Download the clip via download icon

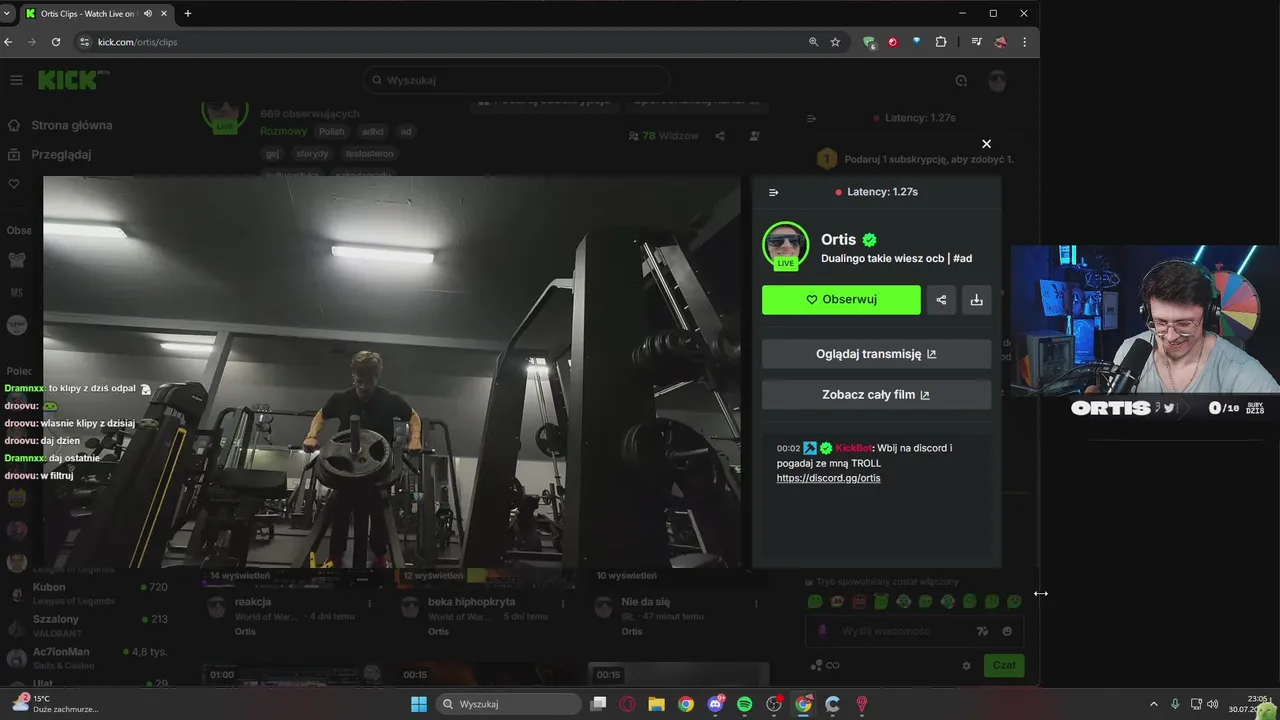[x=977, y=300]
